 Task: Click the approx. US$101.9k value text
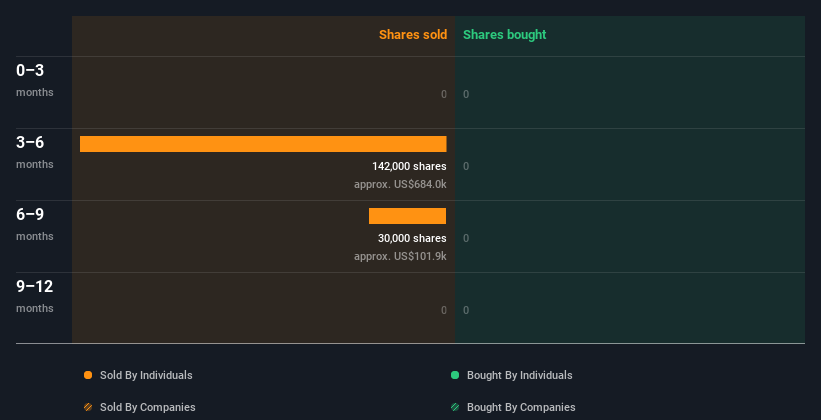[x=400, y=256]
